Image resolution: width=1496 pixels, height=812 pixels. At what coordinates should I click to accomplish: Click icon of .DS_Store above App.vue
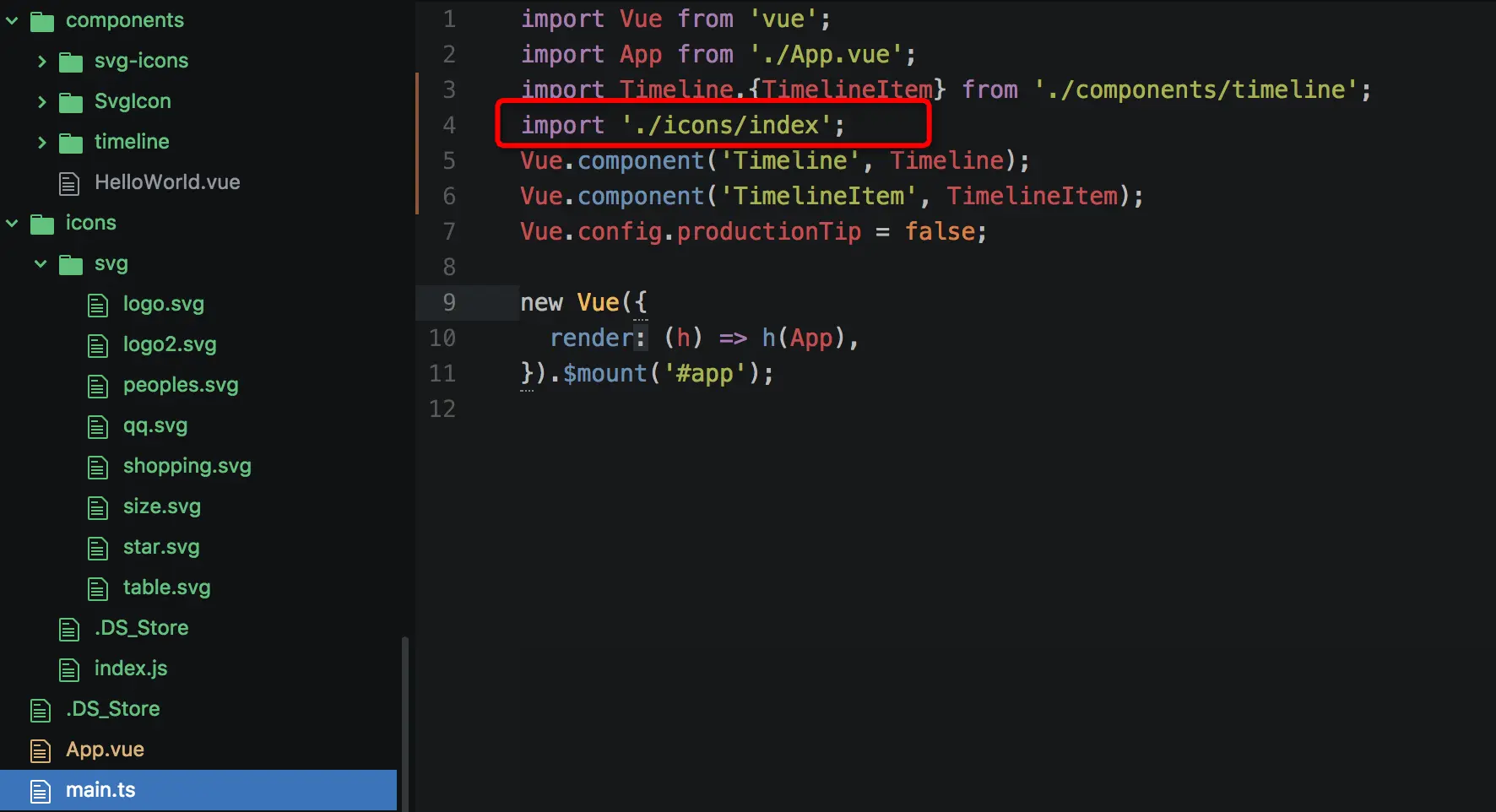coord(41,710)
